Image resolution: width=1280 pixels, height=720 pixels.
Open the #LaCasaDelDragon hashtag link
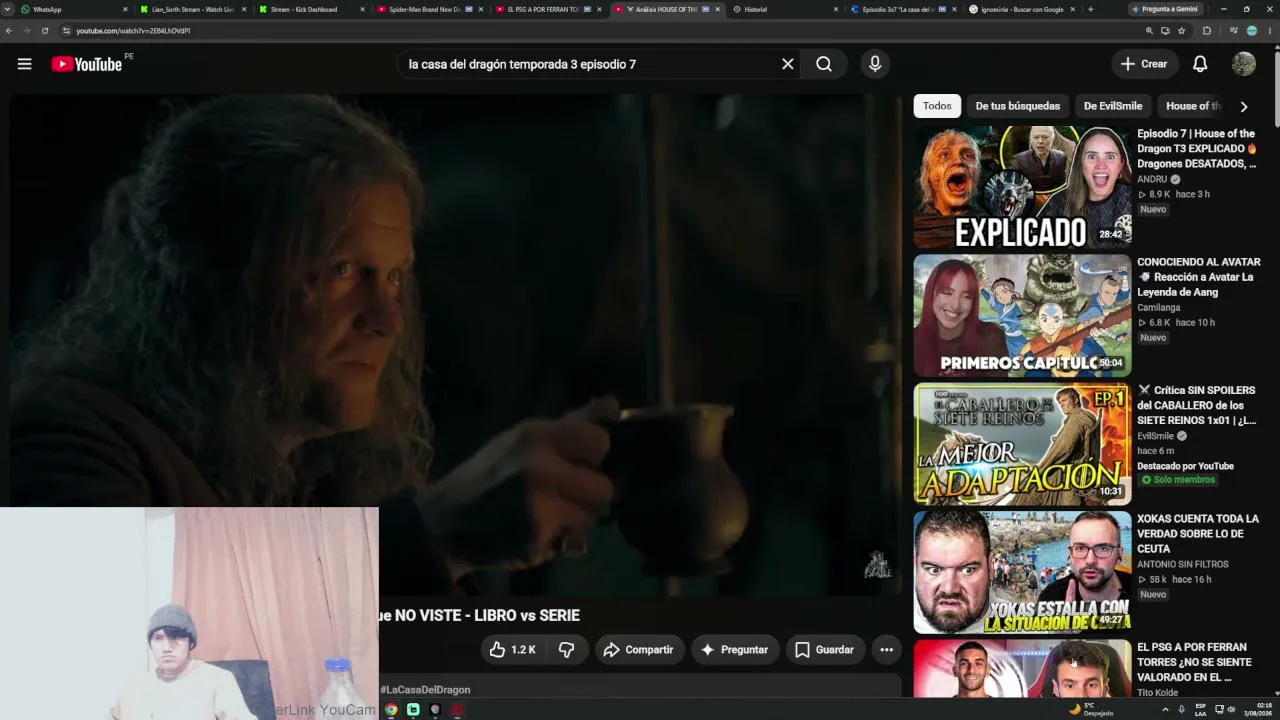click(x=425, y=690)
